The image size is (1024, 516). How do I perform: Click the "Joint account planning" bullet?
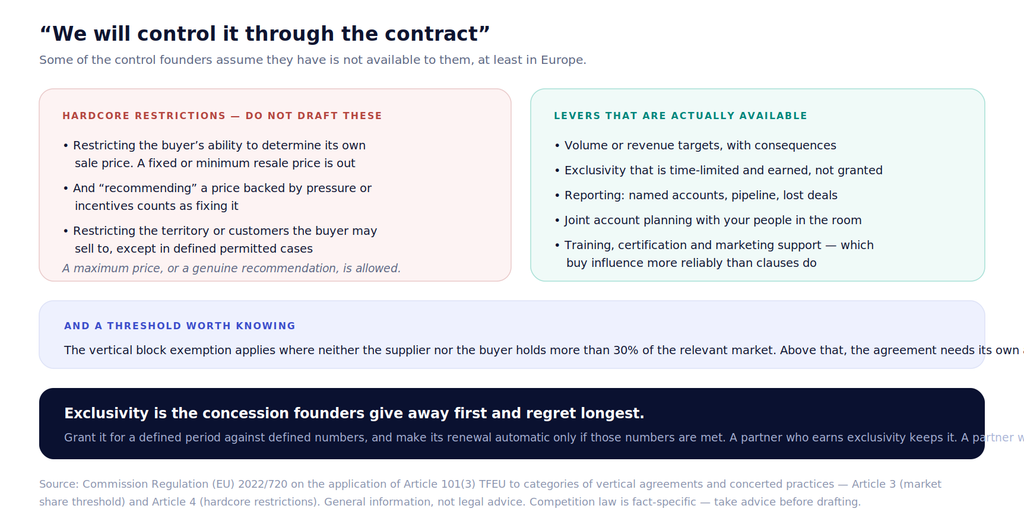pos(708,220)
